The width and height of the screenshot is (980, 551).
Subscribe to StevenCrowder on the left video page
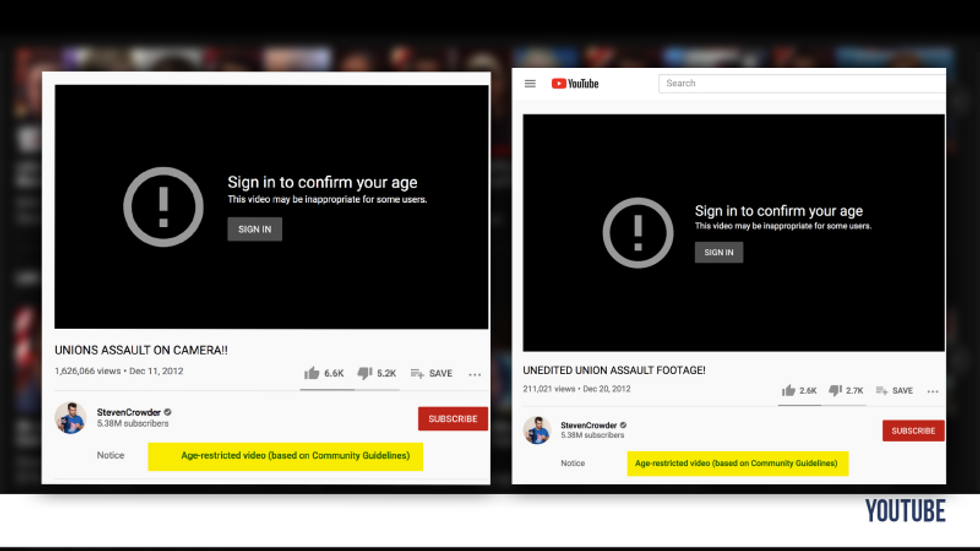pyautogui.click(x=452, y=419)
